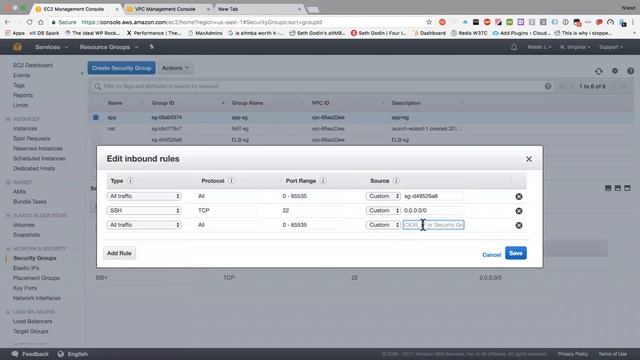Open the Support menu
The height and width of the screenshot is (360, 640).
(x=611, y=47)
